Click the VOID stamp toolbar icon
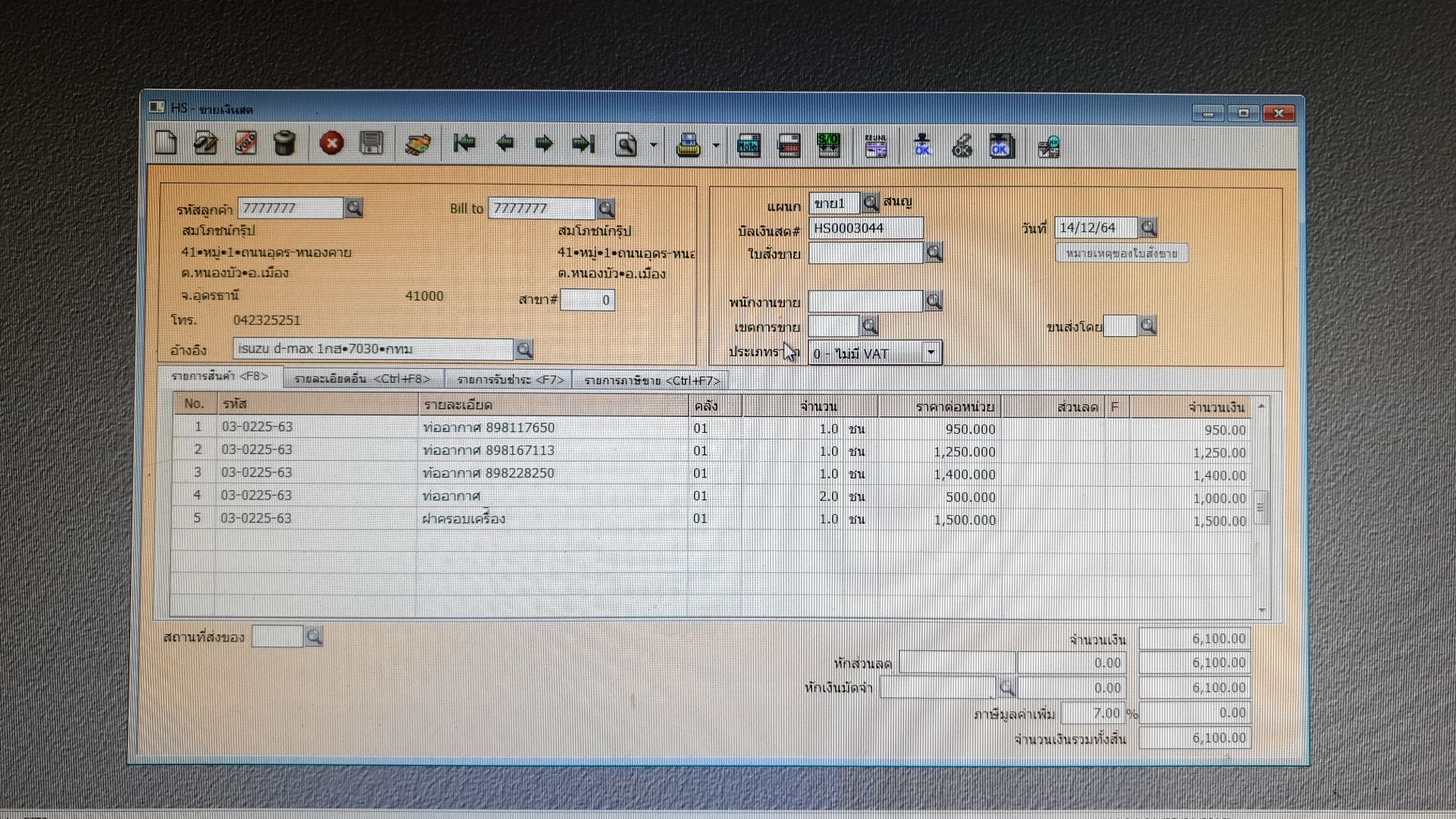1456x819 pixels. tap(245, 143)
